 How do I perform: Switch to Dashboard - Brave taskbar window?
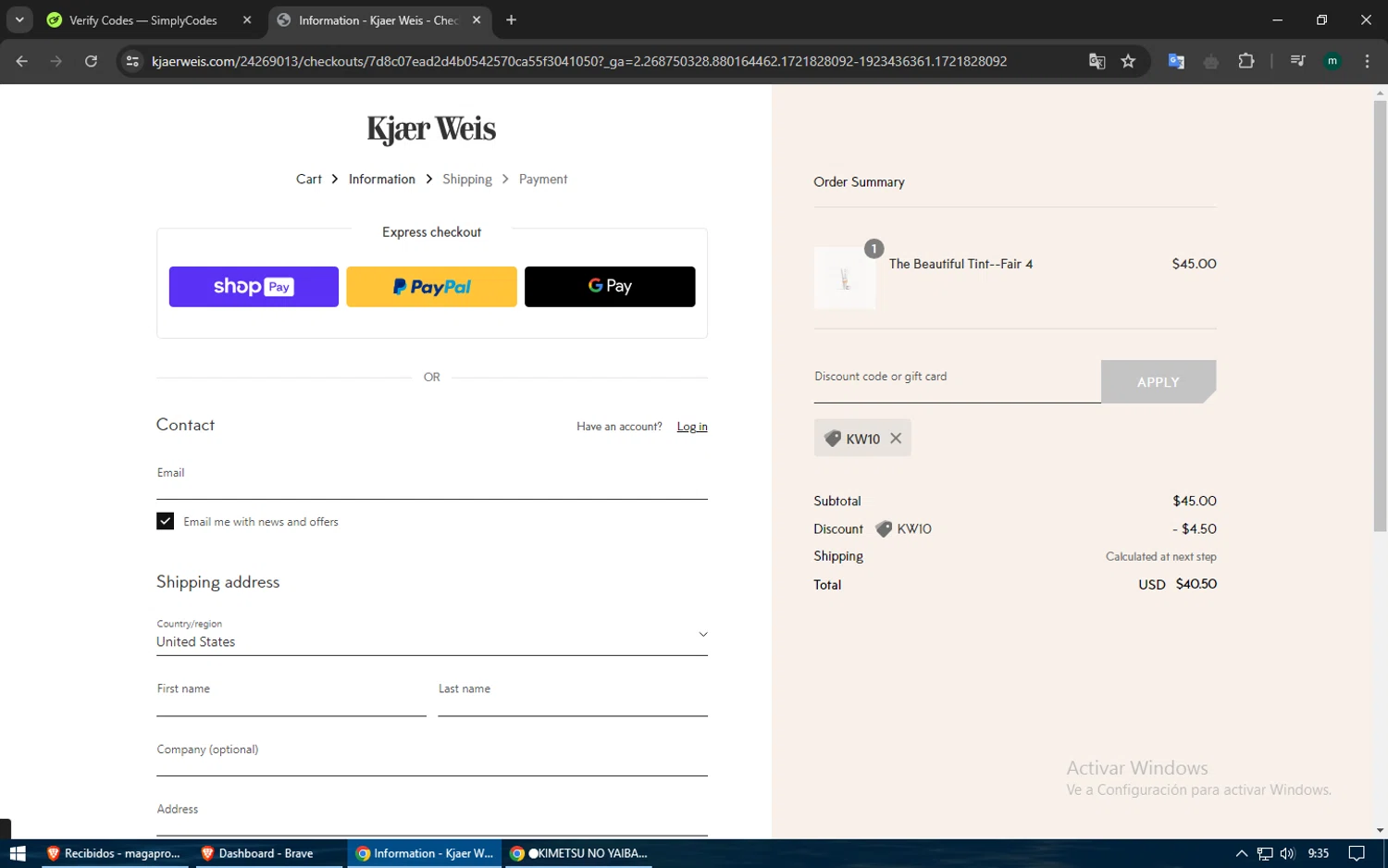pos(268,853)
